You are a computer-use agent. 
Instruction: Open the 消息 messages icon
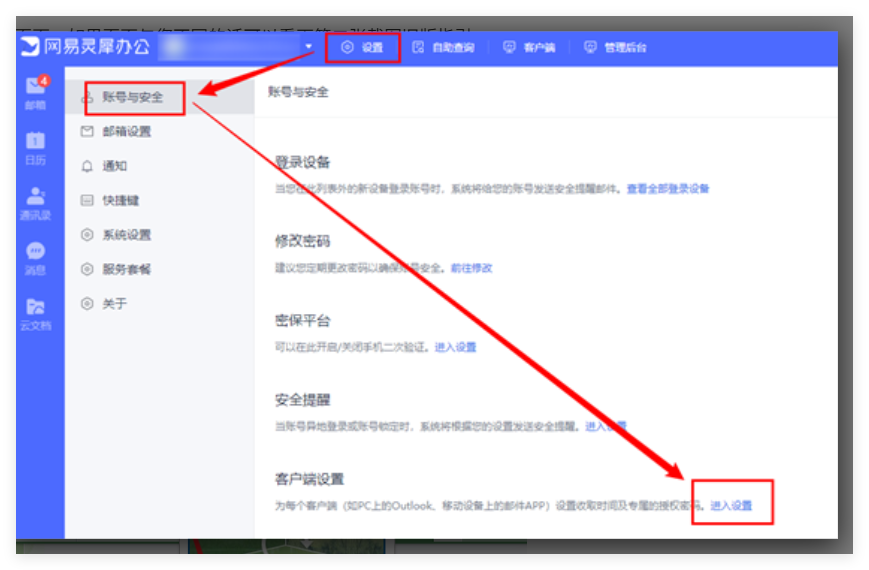tap(35, 258)
